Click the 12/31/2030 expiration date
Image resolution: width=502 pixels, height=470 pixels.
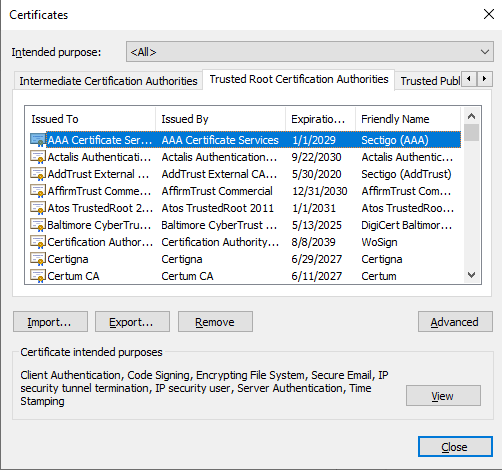pyautogui.click(x=320, y=191)
